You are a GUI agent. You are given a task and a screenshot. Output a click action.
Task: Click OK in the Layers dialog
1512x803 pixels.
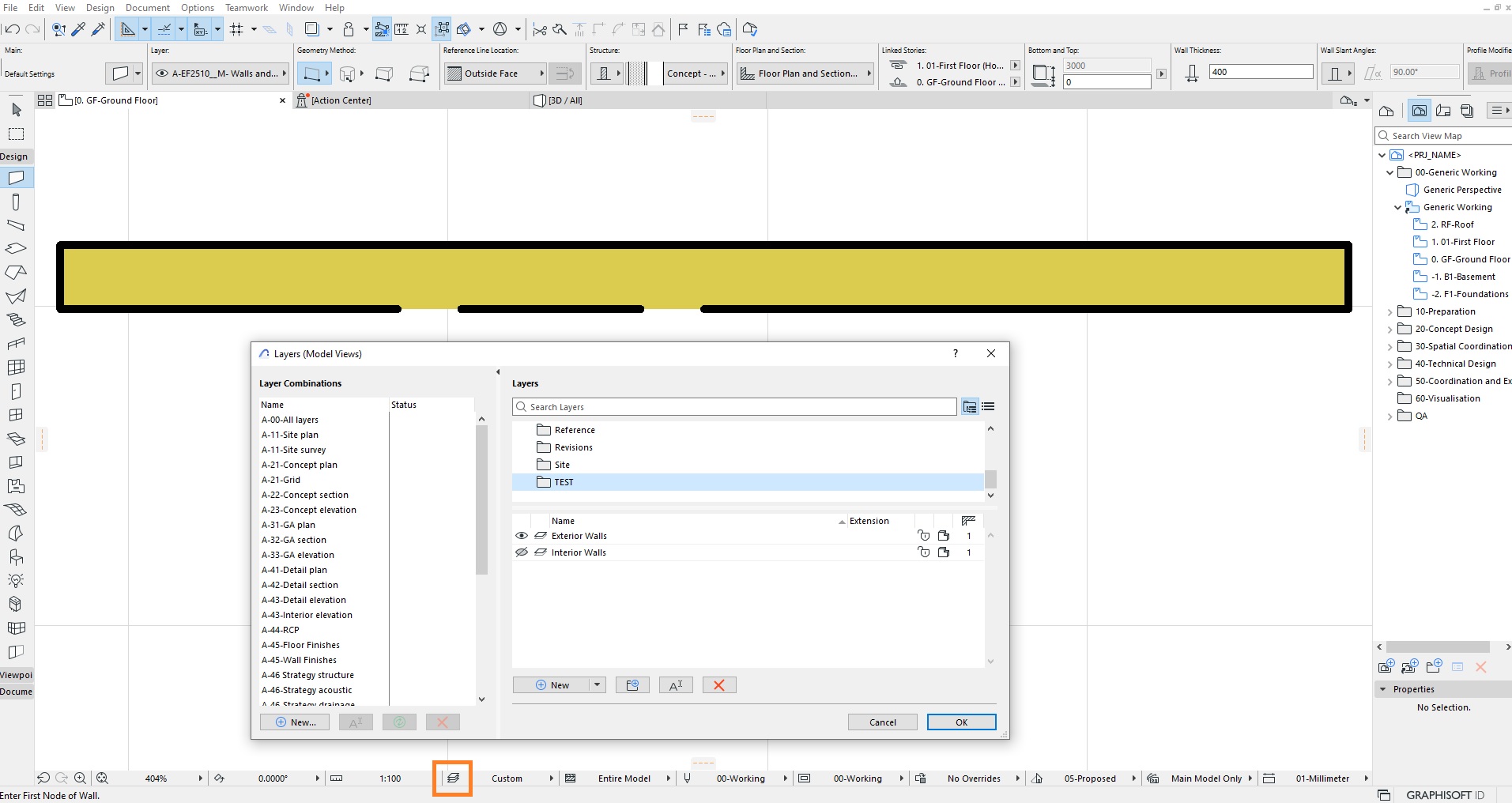(961, 722)
